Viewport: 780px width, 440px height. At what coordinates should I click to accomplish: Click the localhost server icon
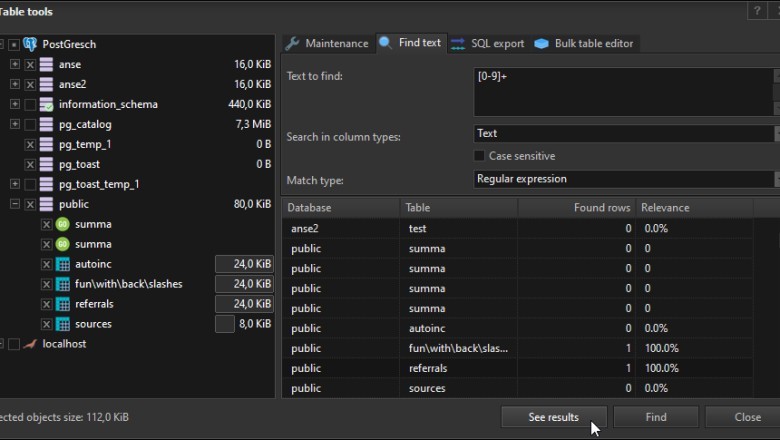point(30,344)
